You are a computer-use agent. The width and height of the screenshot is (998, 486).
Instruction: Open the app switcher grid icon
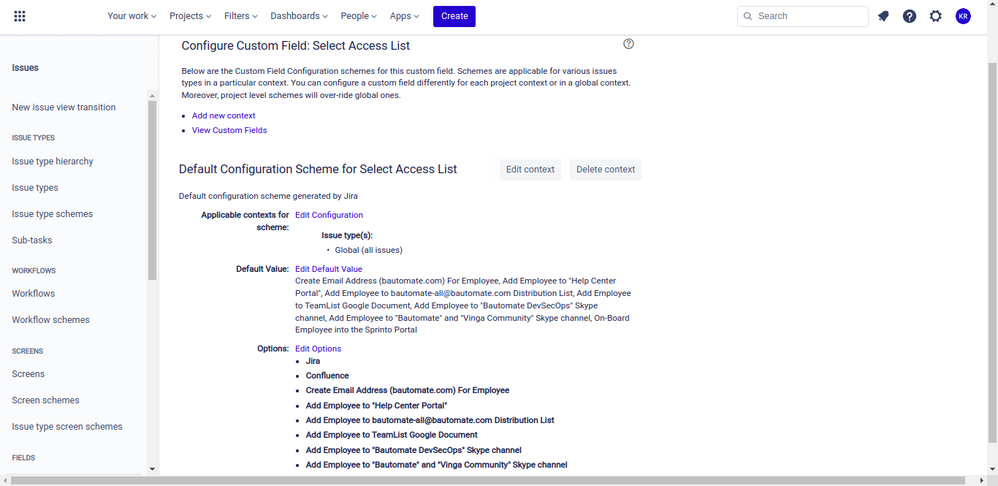pyautogui.click(x=20, y=16)
